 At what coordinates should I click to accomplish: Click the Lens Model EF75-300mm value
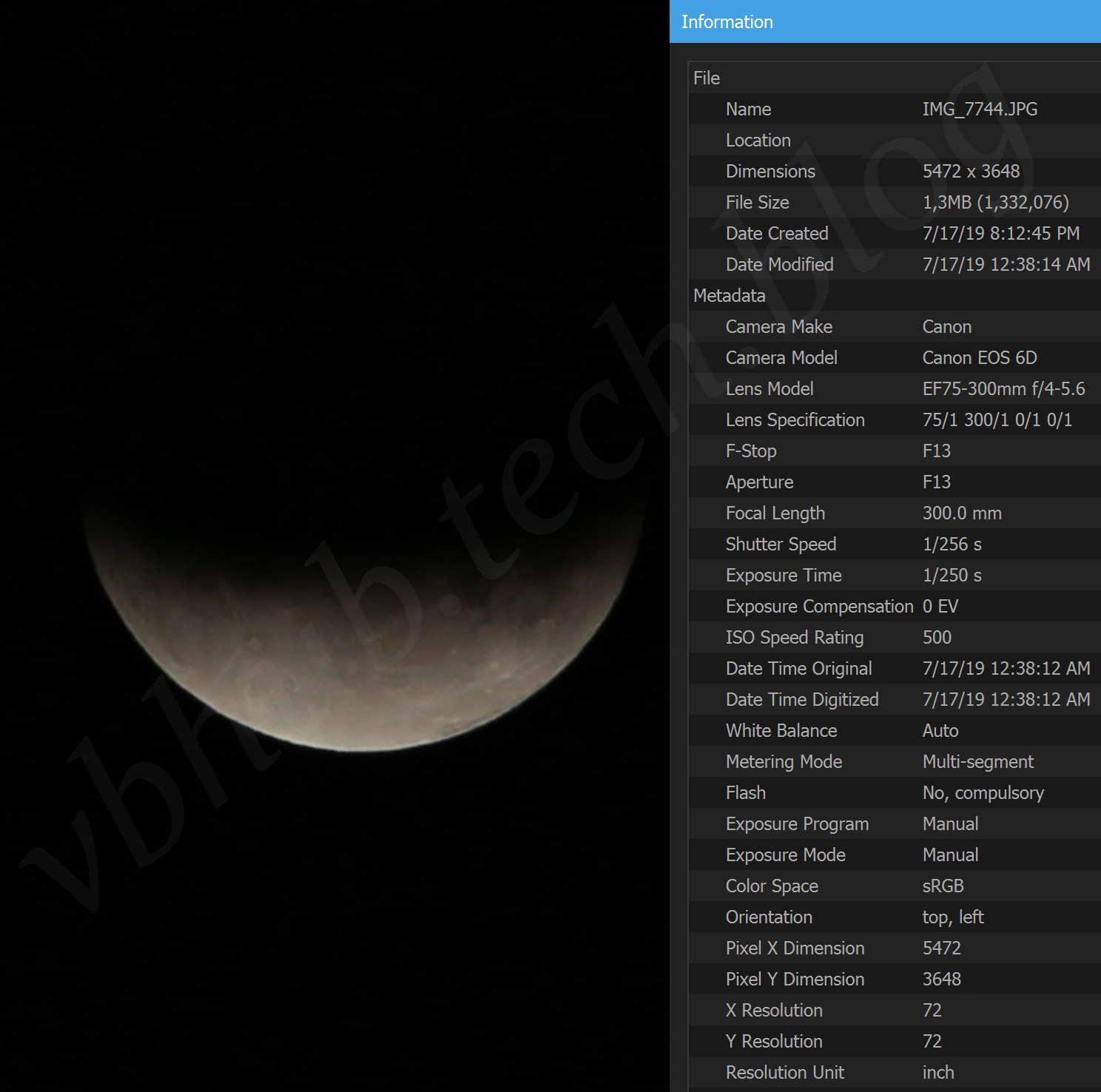pos(1003,389)
